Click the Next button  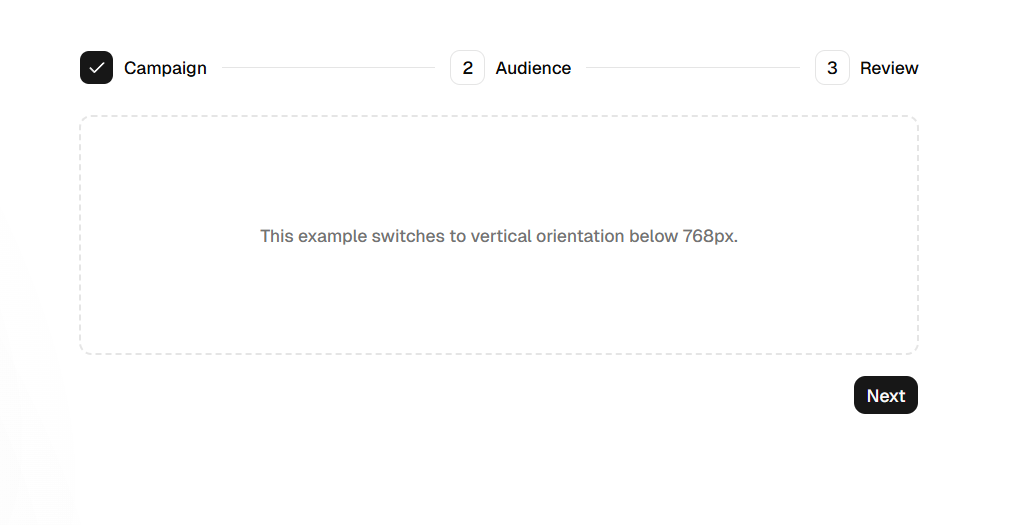click(x=885, y=395)
